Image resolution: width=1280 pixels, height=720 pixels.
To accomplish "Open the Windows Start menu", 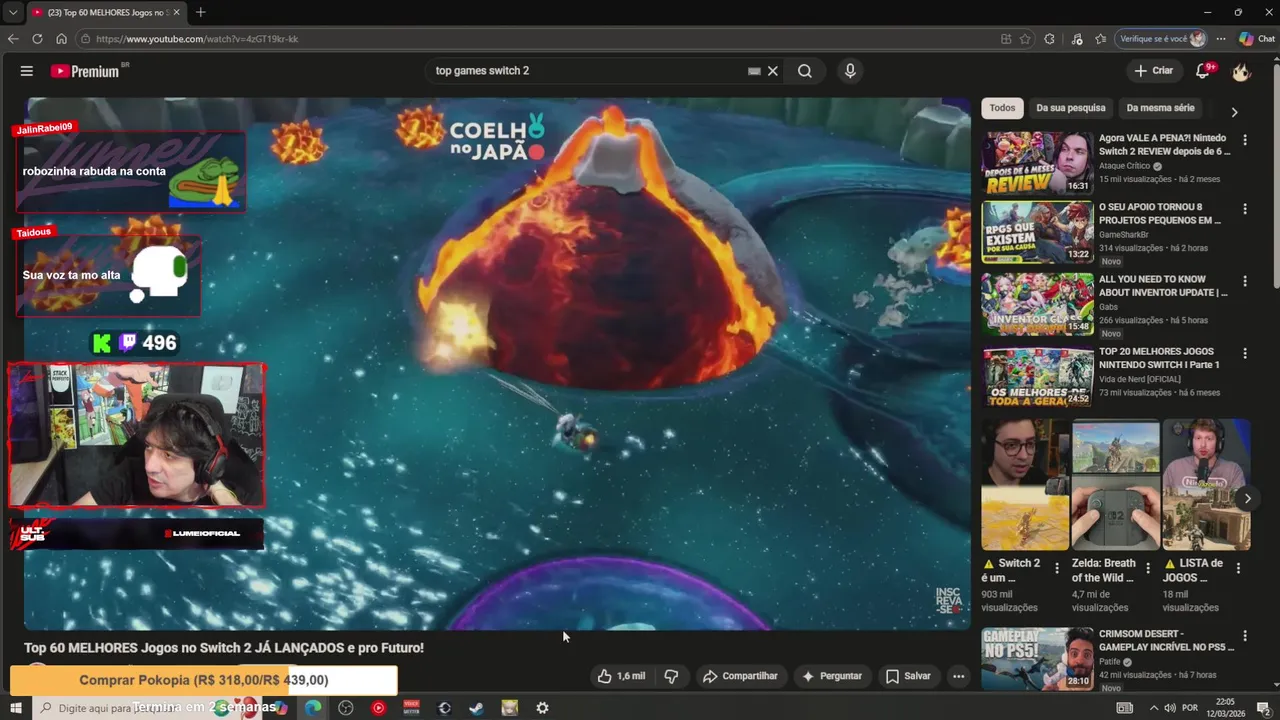I will 15,708.
